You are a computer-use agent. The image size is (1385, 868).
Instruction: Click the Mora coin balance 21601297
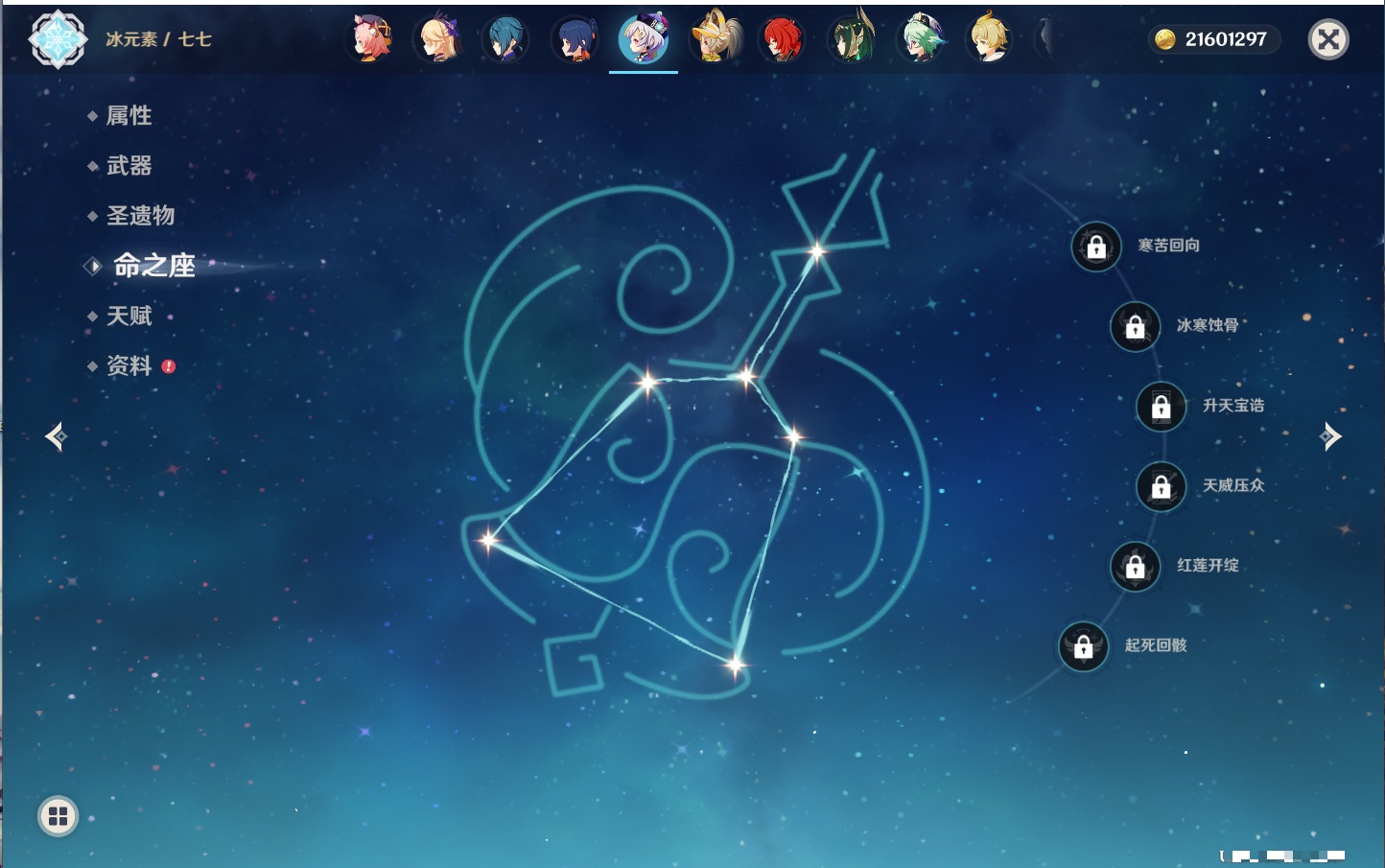coord(1214,39)
